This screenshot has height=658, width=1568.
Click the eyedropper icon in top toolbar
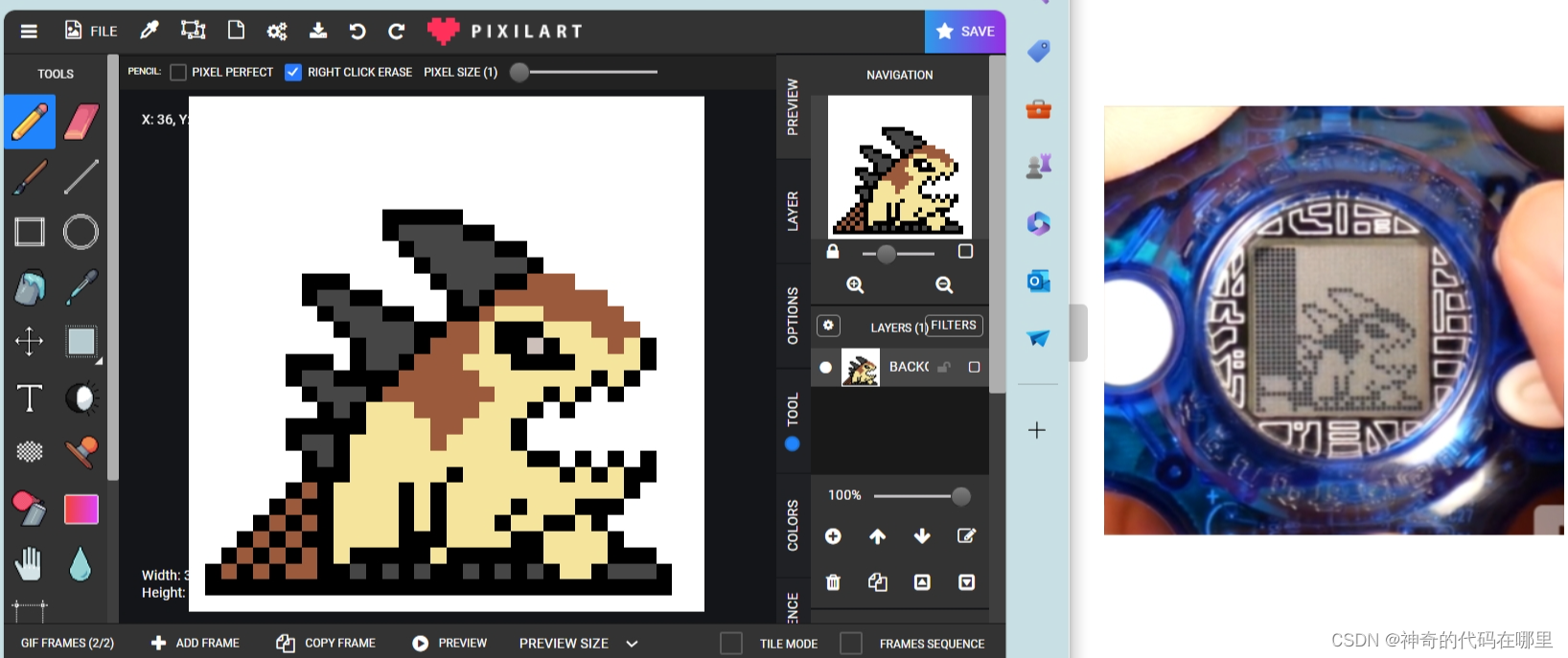150,31
